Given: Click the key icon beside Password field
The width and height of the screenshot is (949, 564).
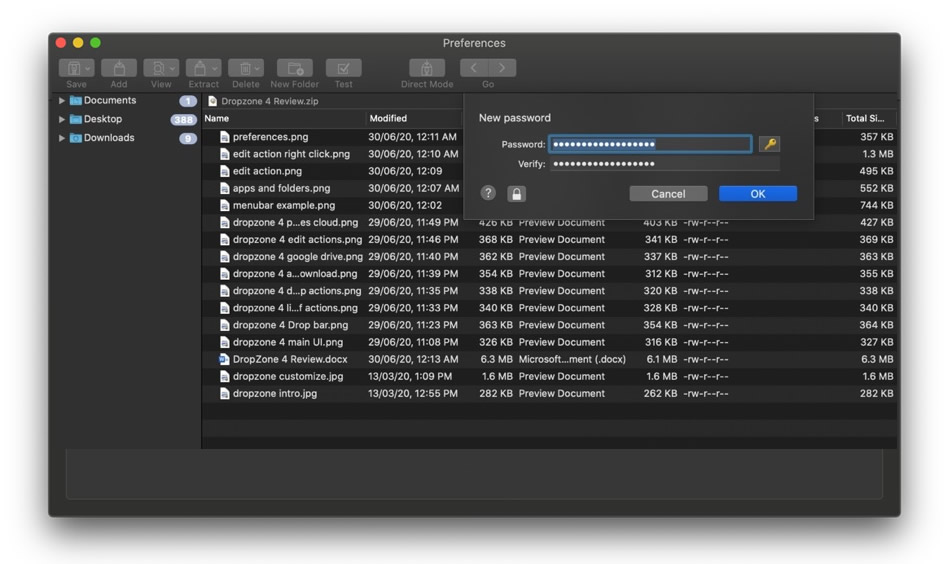Looking at the screenshot, I should coord(769,144).
